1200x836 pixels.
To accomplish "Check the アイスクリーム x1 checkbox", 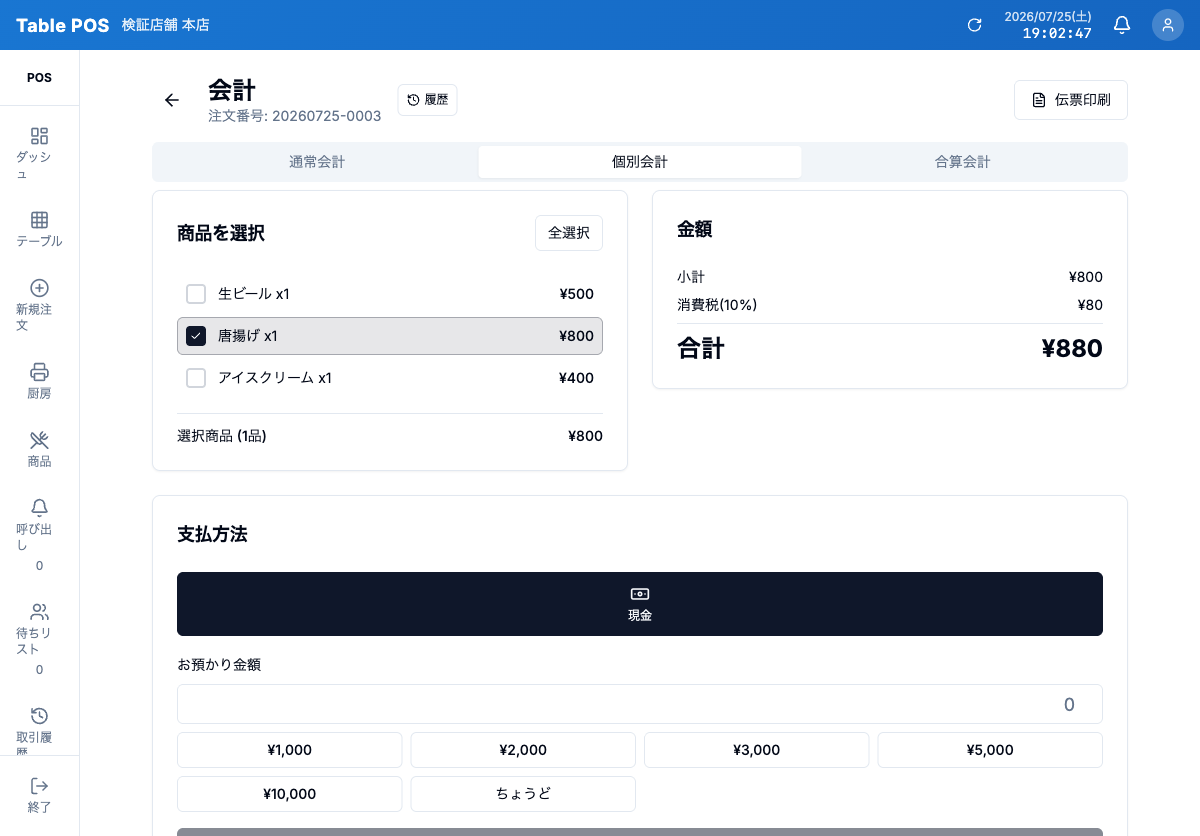I will 196,378.
